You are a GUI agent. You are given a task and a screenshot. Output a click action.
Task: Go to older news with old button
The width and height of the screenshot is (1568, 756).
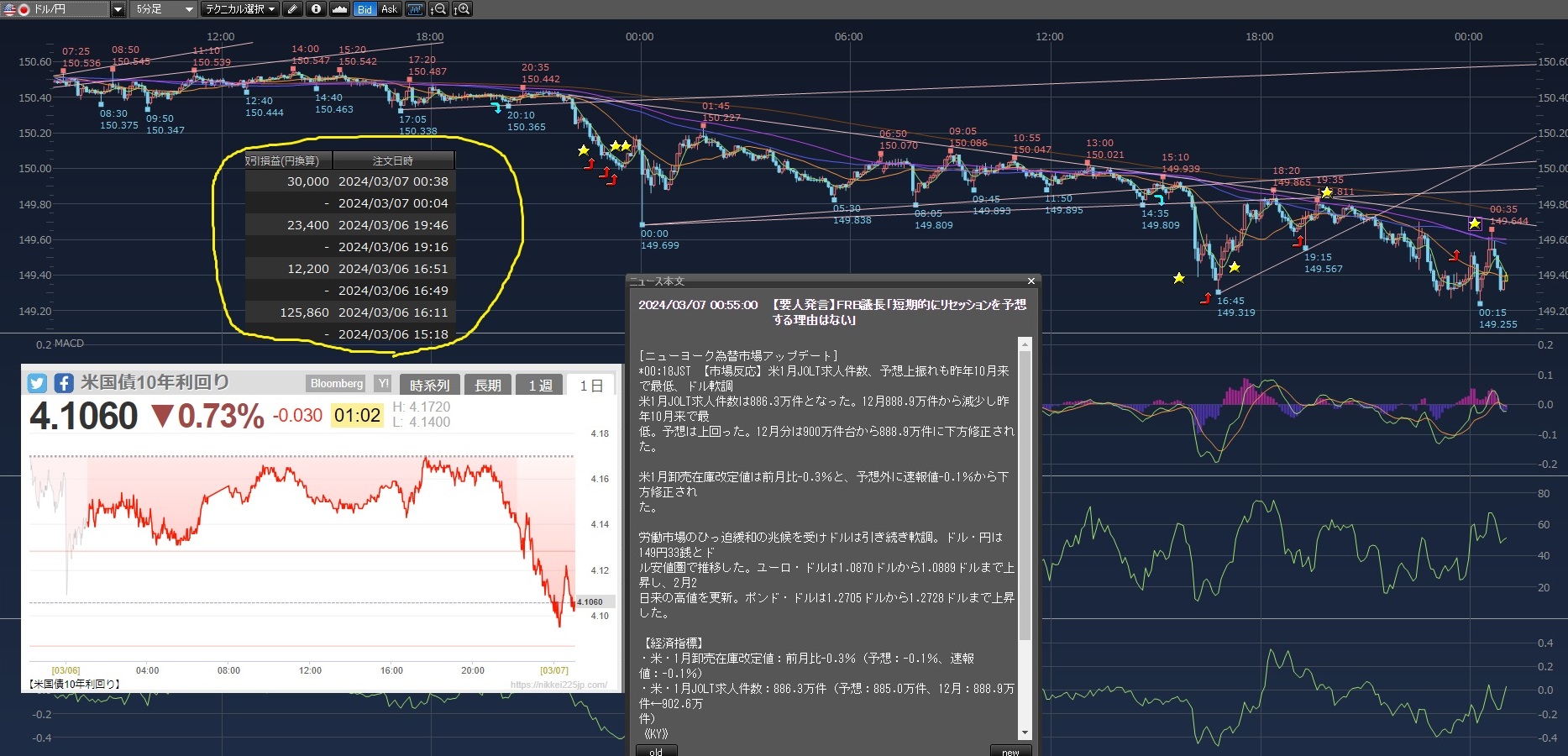point(655,751)
